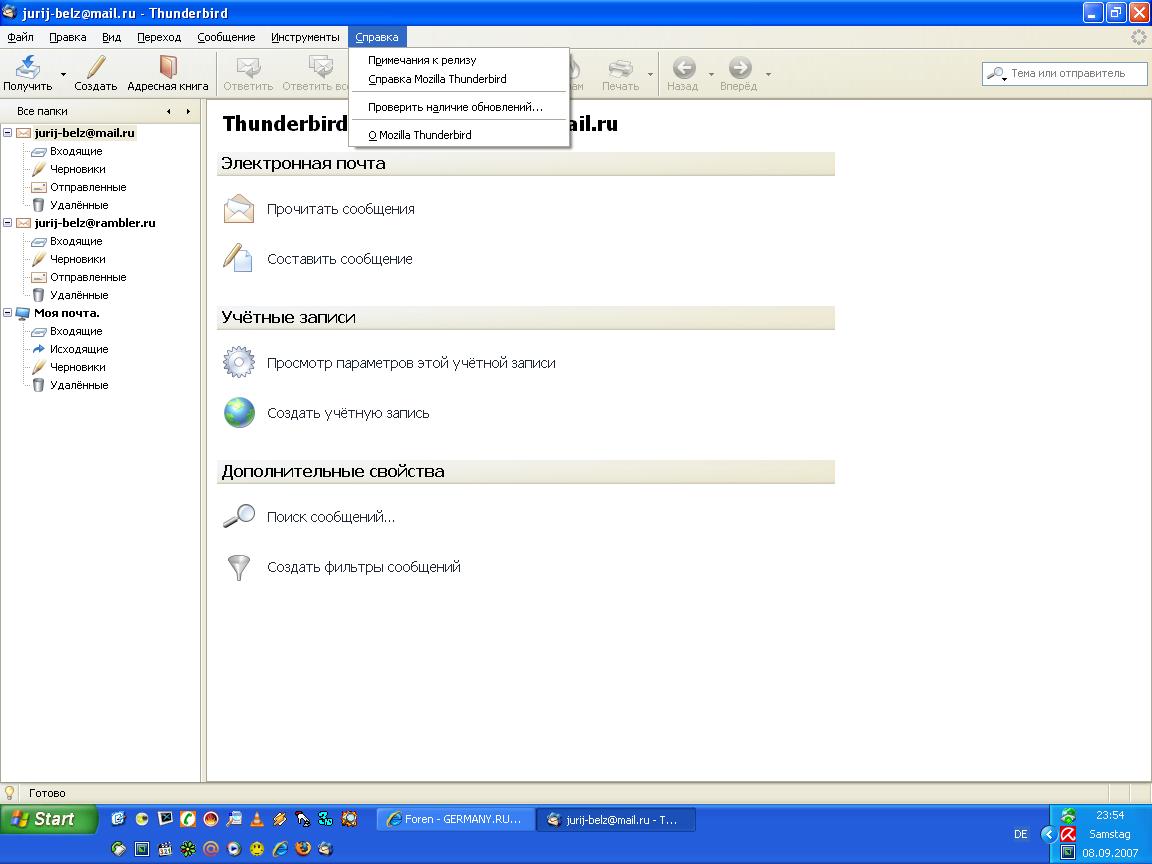Click Media Player Classic 321 icon
Viewport: 1152px width, 864px height.
[165, 849]
